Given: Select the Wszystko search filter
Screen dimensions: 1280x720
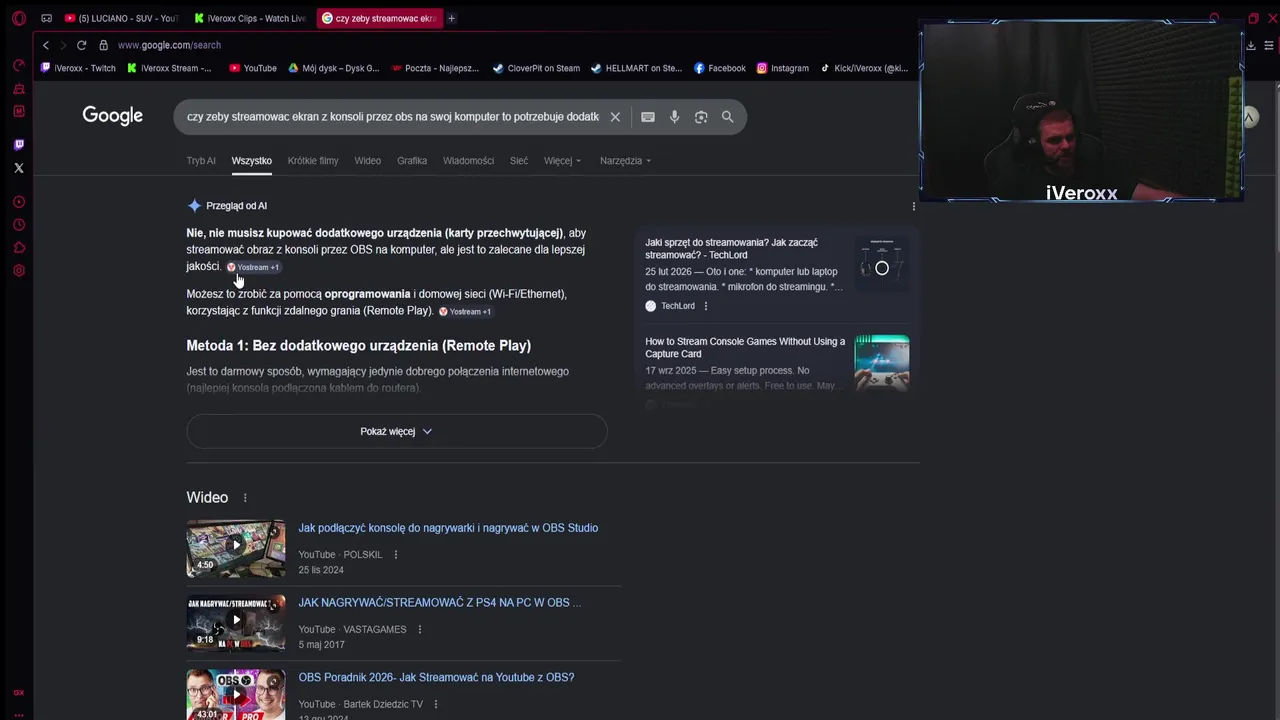Looking at the screenshot, I should point(251,161).
